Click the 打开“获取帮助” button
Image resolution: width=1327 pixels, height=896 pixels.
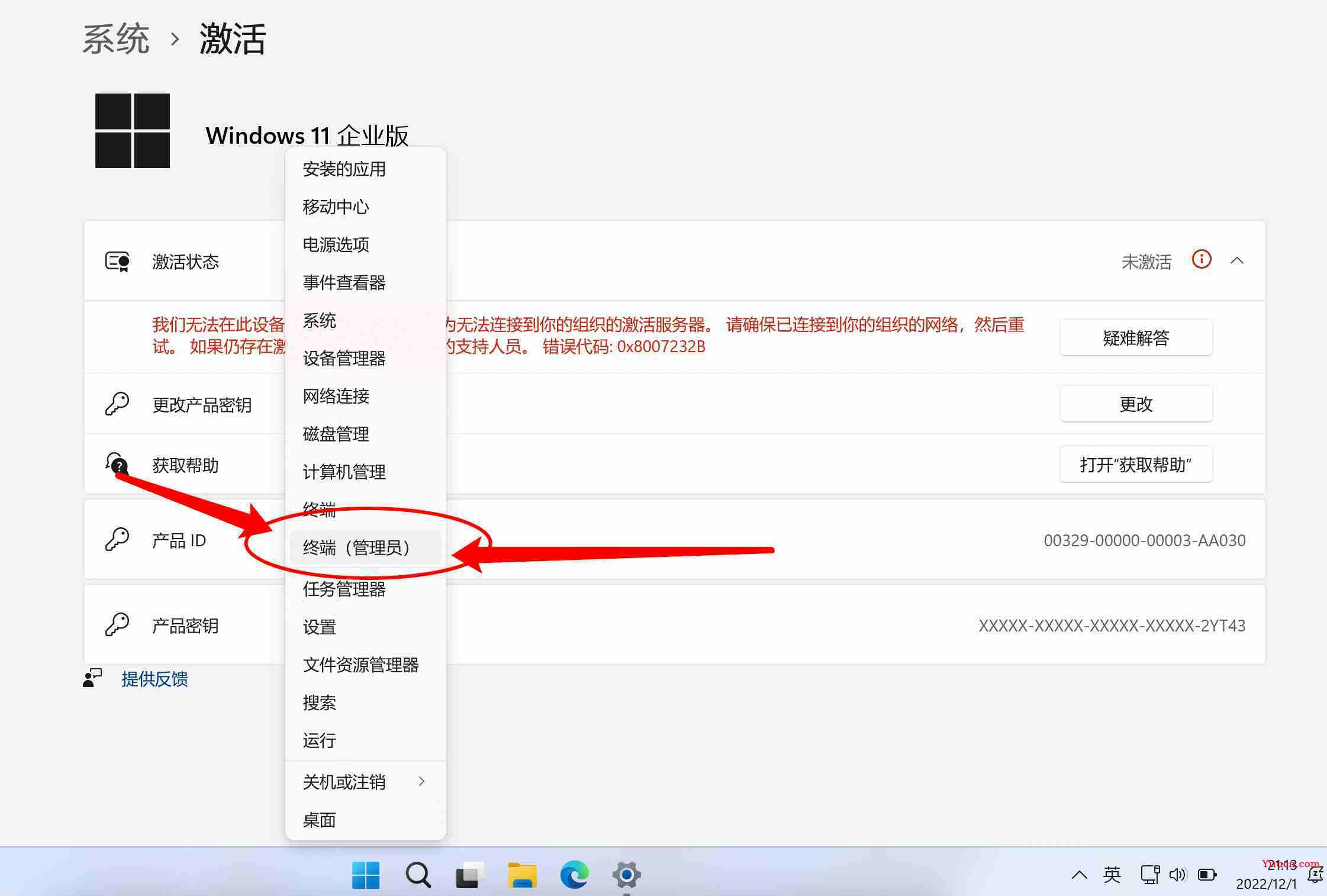pos(1136,464)
